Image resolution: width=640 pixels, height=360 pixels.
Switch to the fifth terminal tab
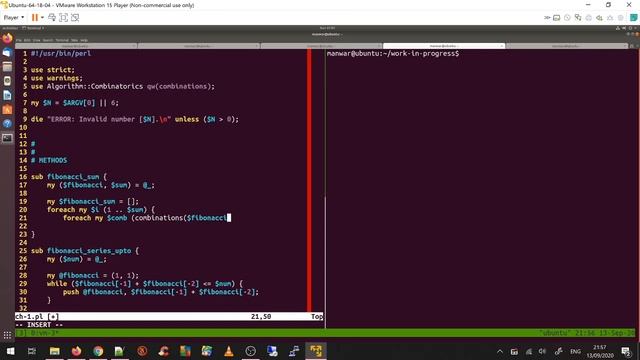(x=567, y=46)
